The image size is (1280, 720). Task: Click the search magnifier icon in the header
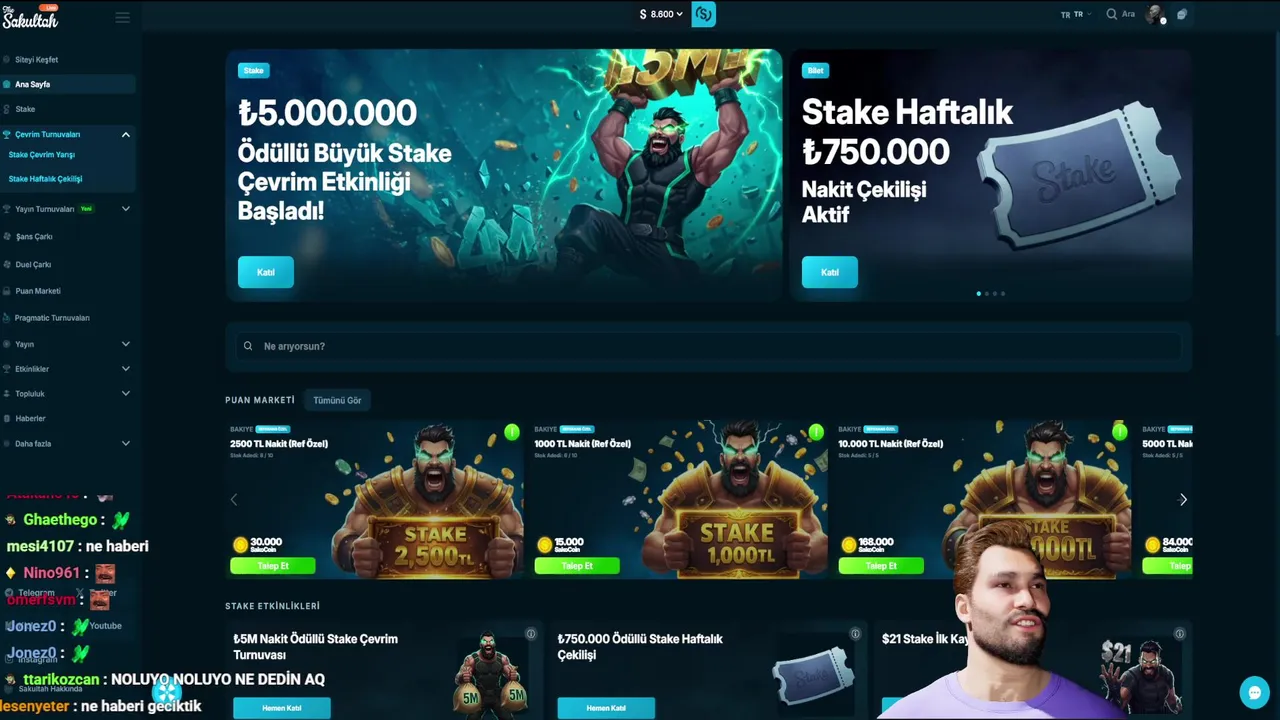coord(1111,15)
